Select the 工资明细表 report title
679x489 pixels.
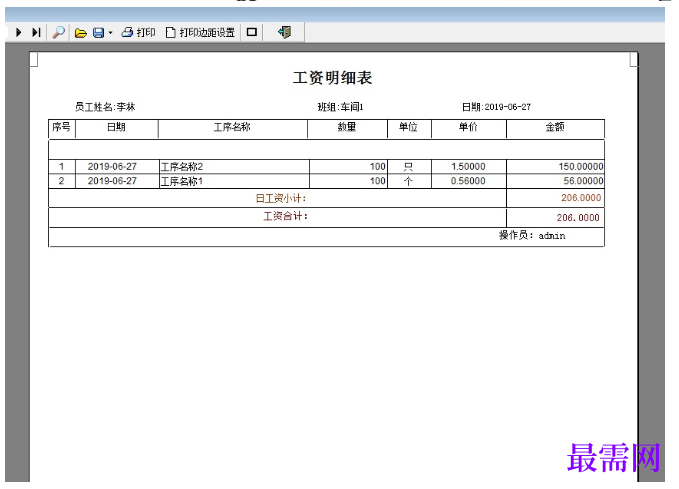pos(332,78)
